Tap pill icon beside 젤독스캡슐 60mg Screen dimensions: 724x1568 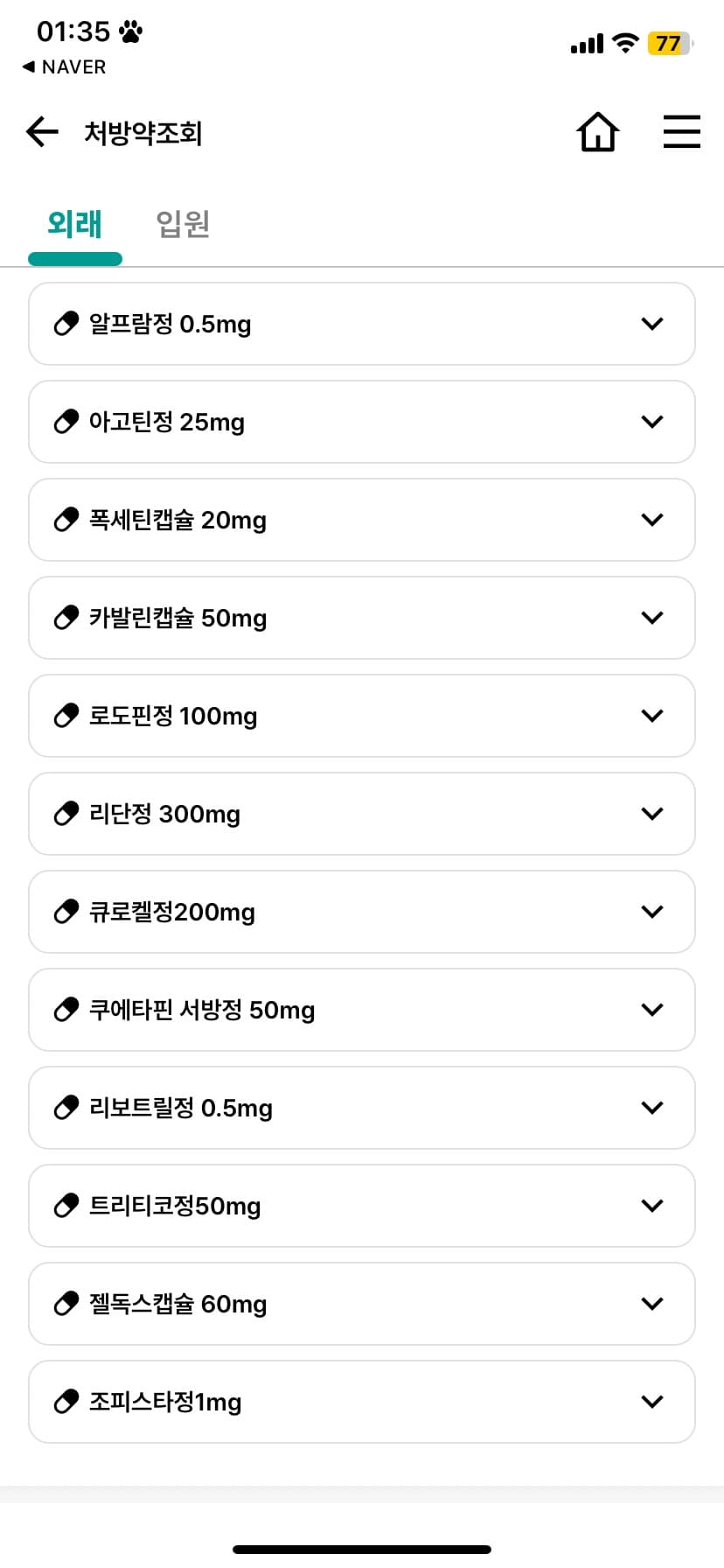pos(66,1304)
